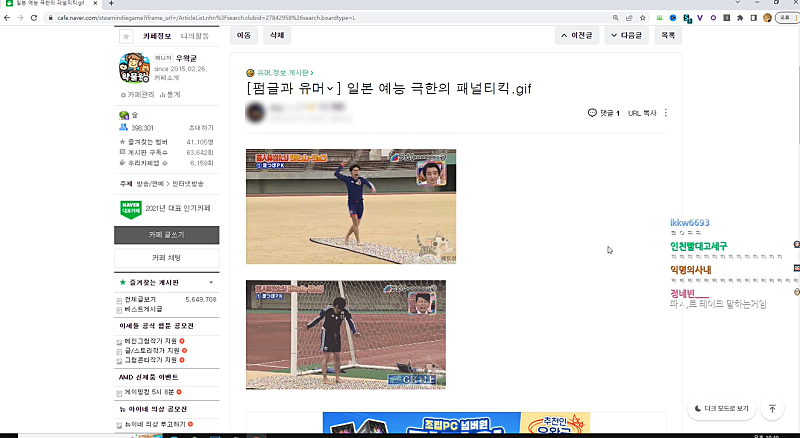Open the three-dot more options menu on the post

click(x=666, y=113)
